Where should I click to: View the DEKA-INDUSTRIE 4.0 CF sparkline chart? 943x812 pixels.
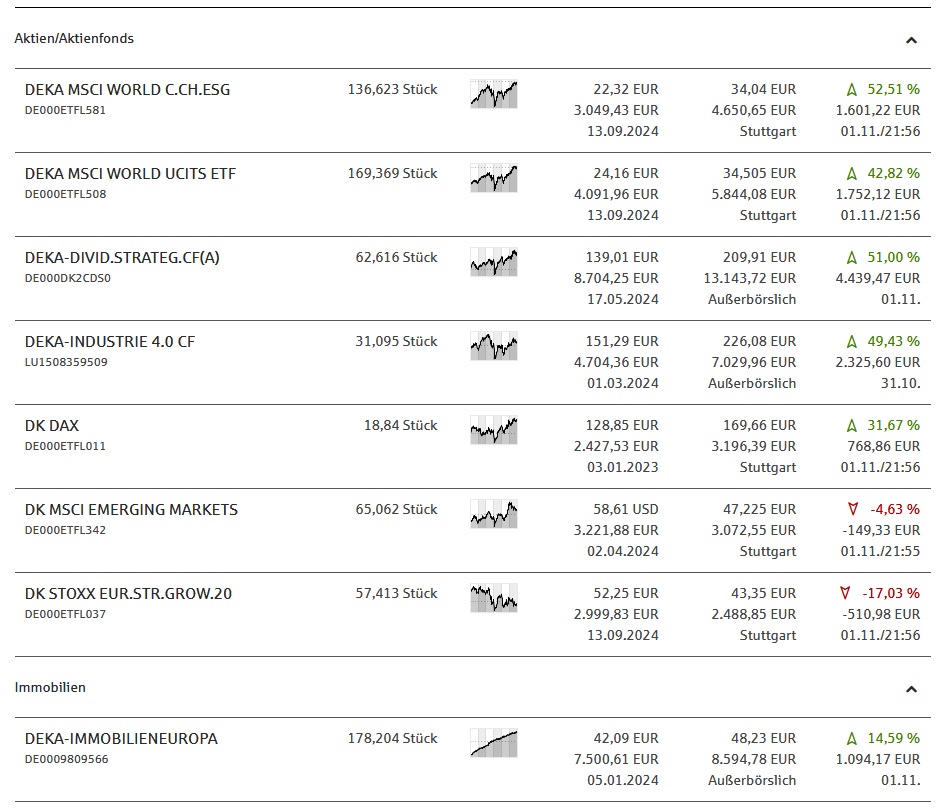point(493,346)
